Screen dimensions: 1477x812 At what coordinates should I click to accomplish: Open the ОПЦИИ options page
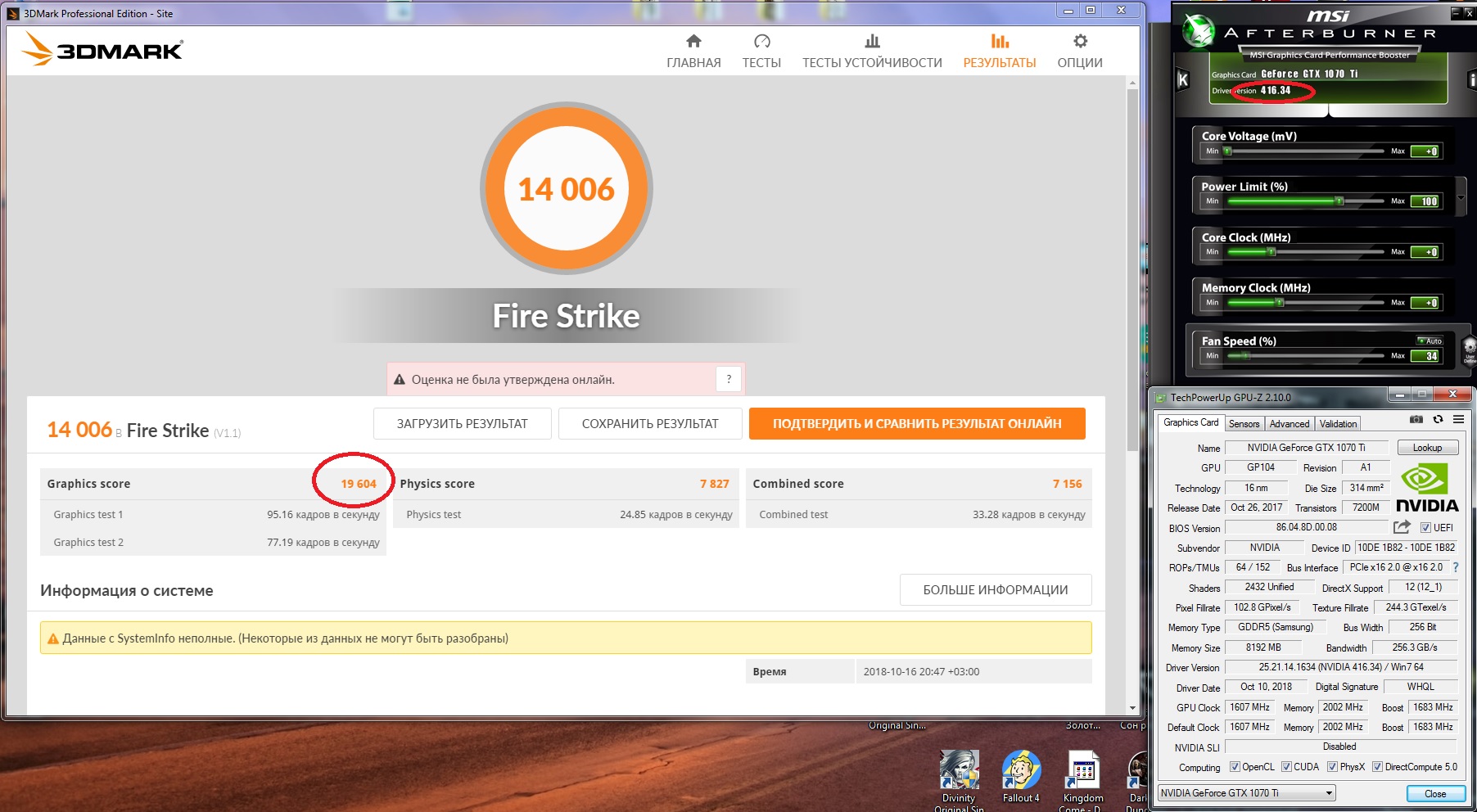coord(1080,51)
